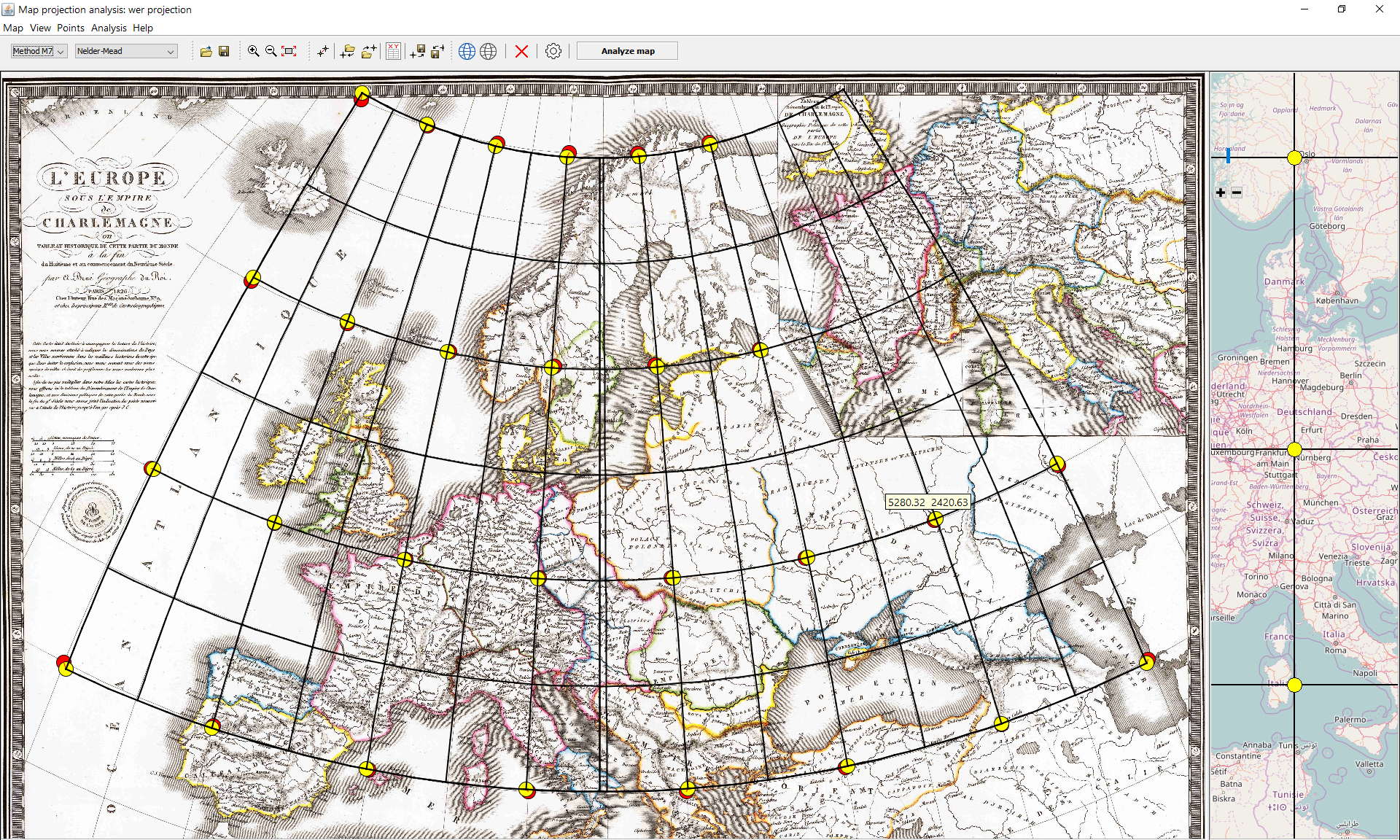
Task: Click the gray globe icon
Action: click(489, 51)
